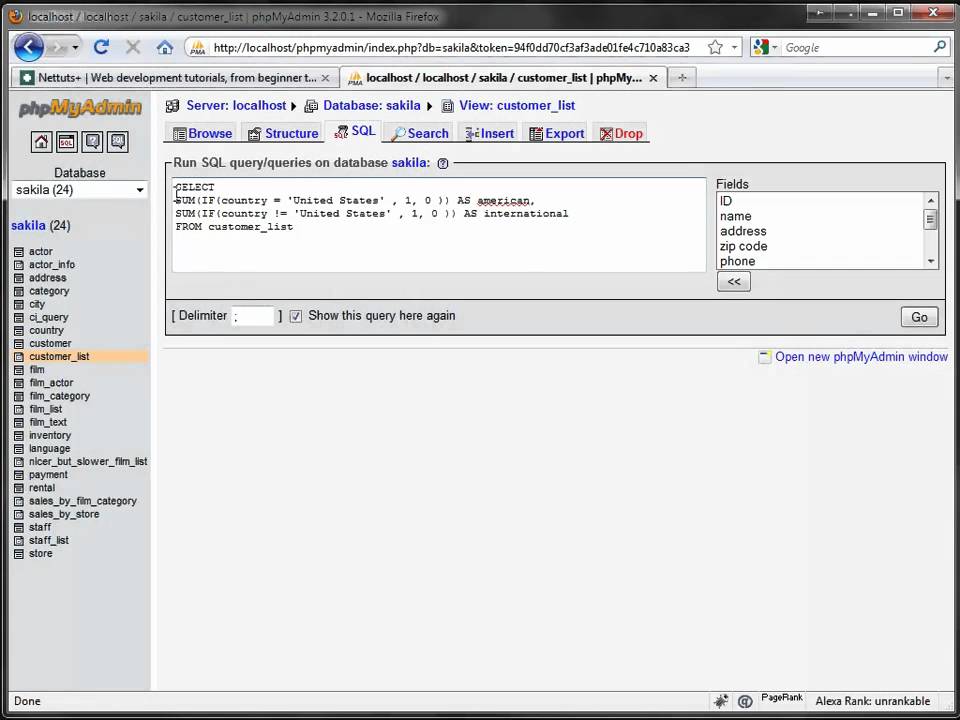This screenshot has height=720, width=960.
Task: Select the SQL tab
Action: 354,132
